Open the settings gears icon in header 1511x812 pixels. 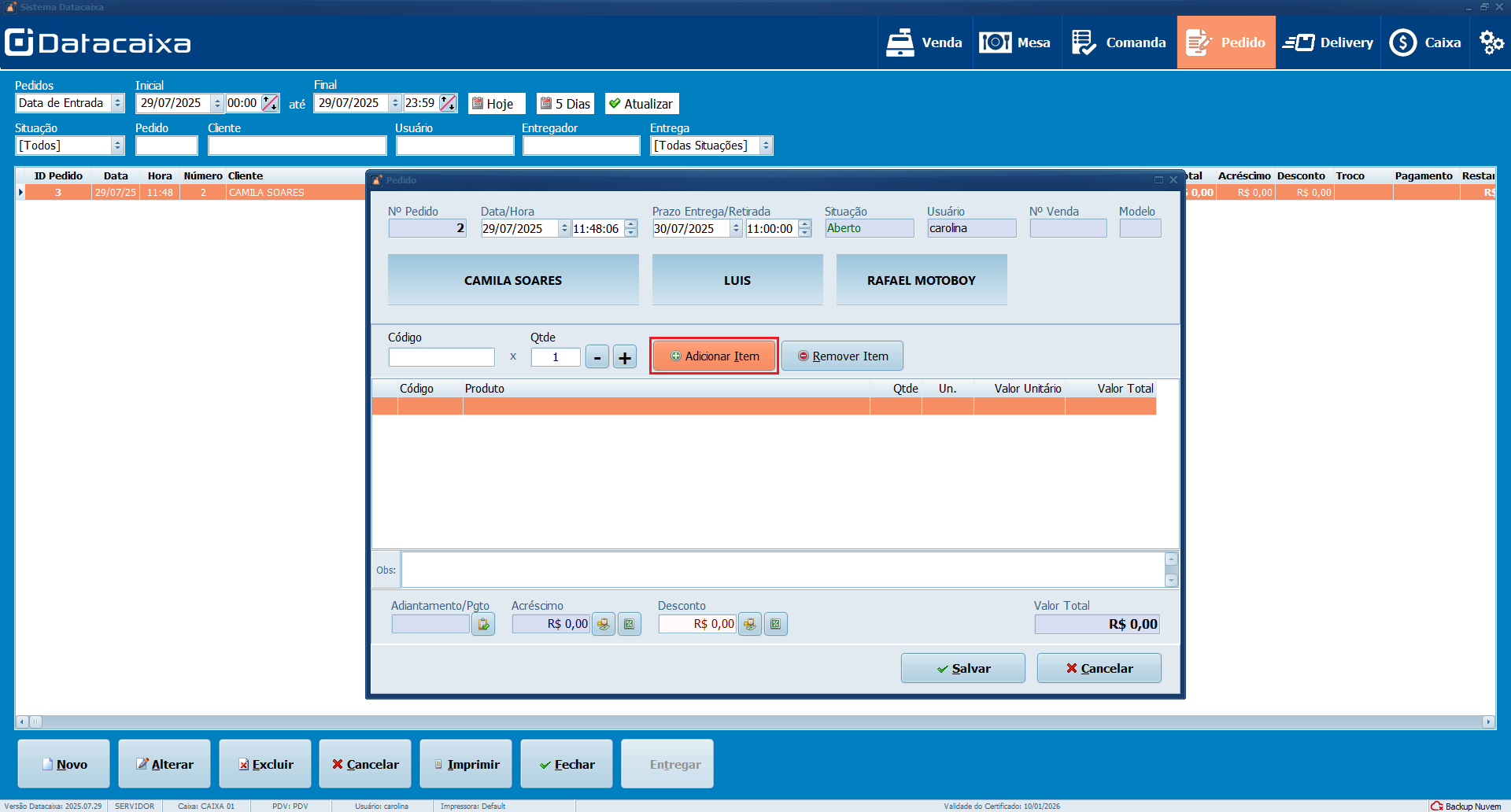point(1491,42)
